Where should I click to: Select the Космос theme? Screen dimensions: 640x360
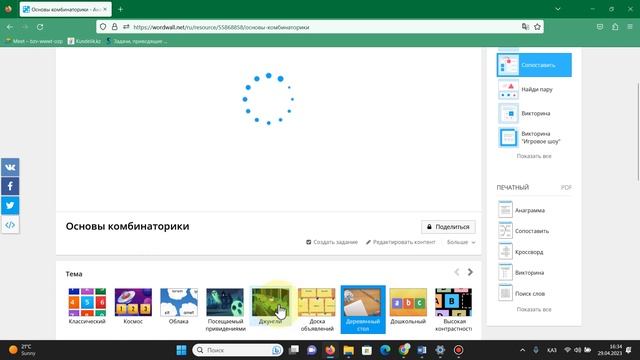click(133, 306)
